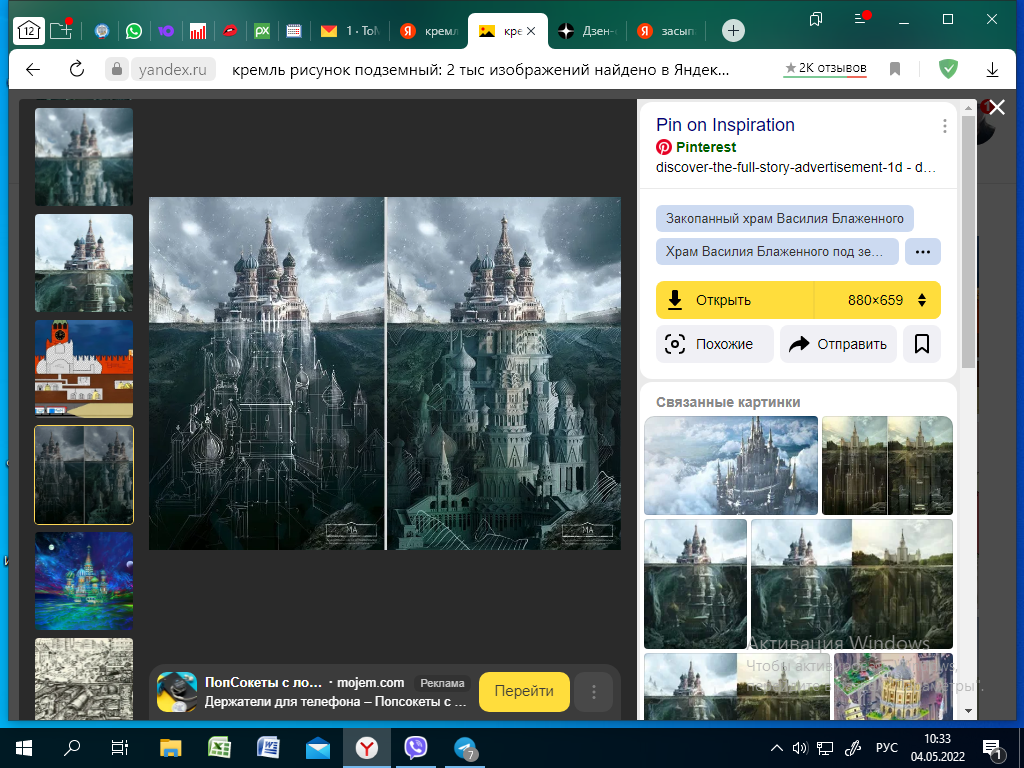Image resolution: width=1024 pixels, height=768 pixels.
Task: Switch to the Дзен tab
Action: click(x=586, y=31)
